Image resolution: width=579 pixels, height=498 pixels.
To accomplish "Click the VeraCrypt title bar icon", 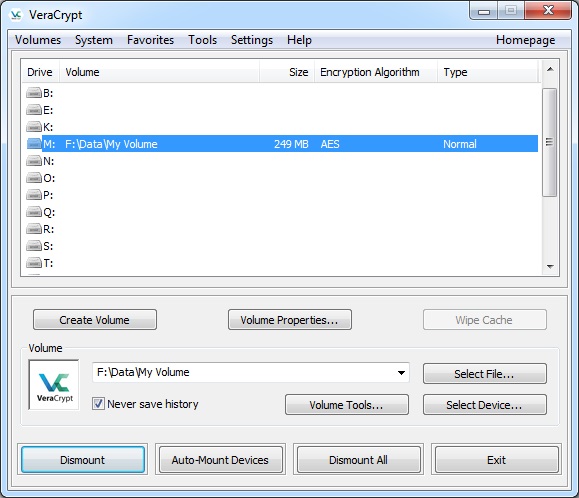I will tap(16, 15).
